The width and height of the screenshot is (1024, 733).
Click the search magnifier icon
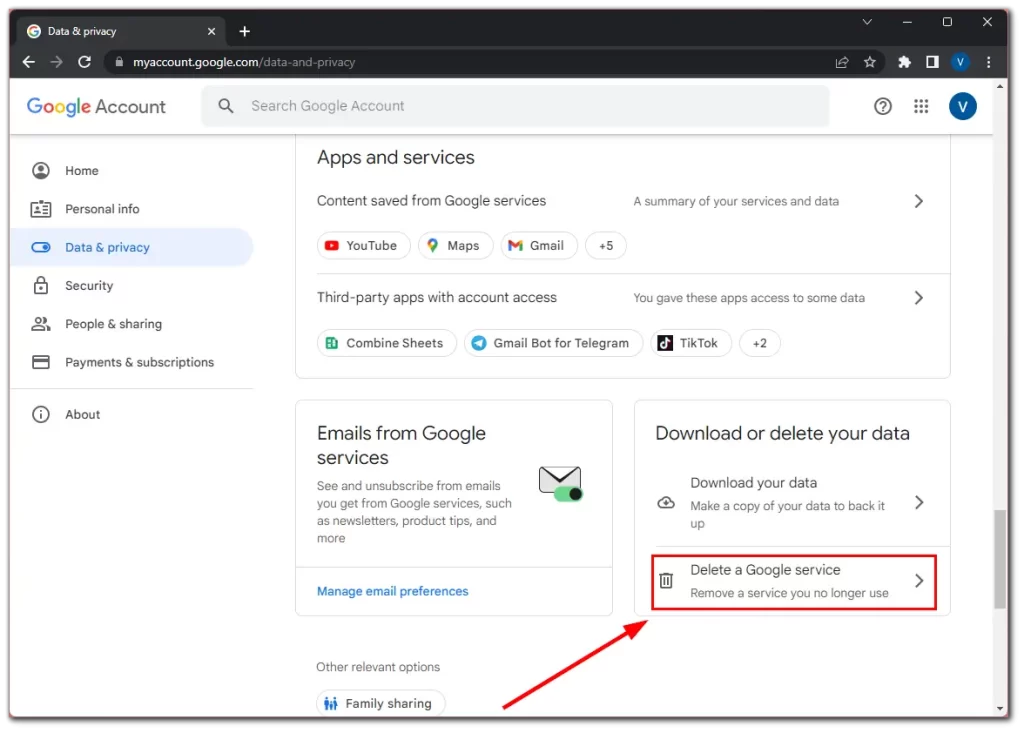click(226, 106)
